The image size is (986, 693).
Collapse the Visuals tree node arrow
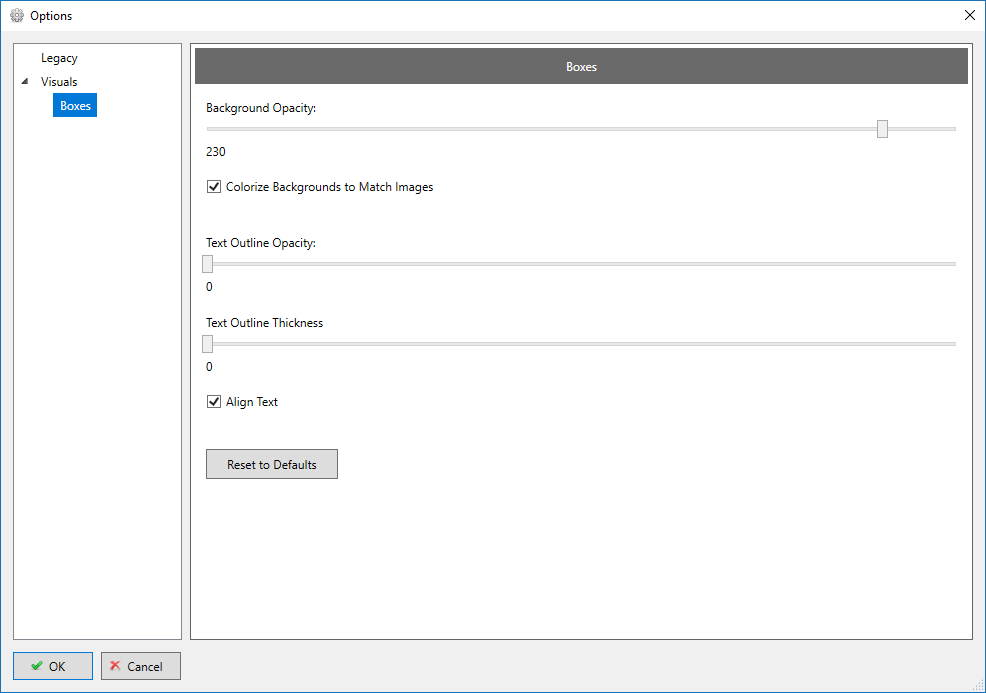25,82
